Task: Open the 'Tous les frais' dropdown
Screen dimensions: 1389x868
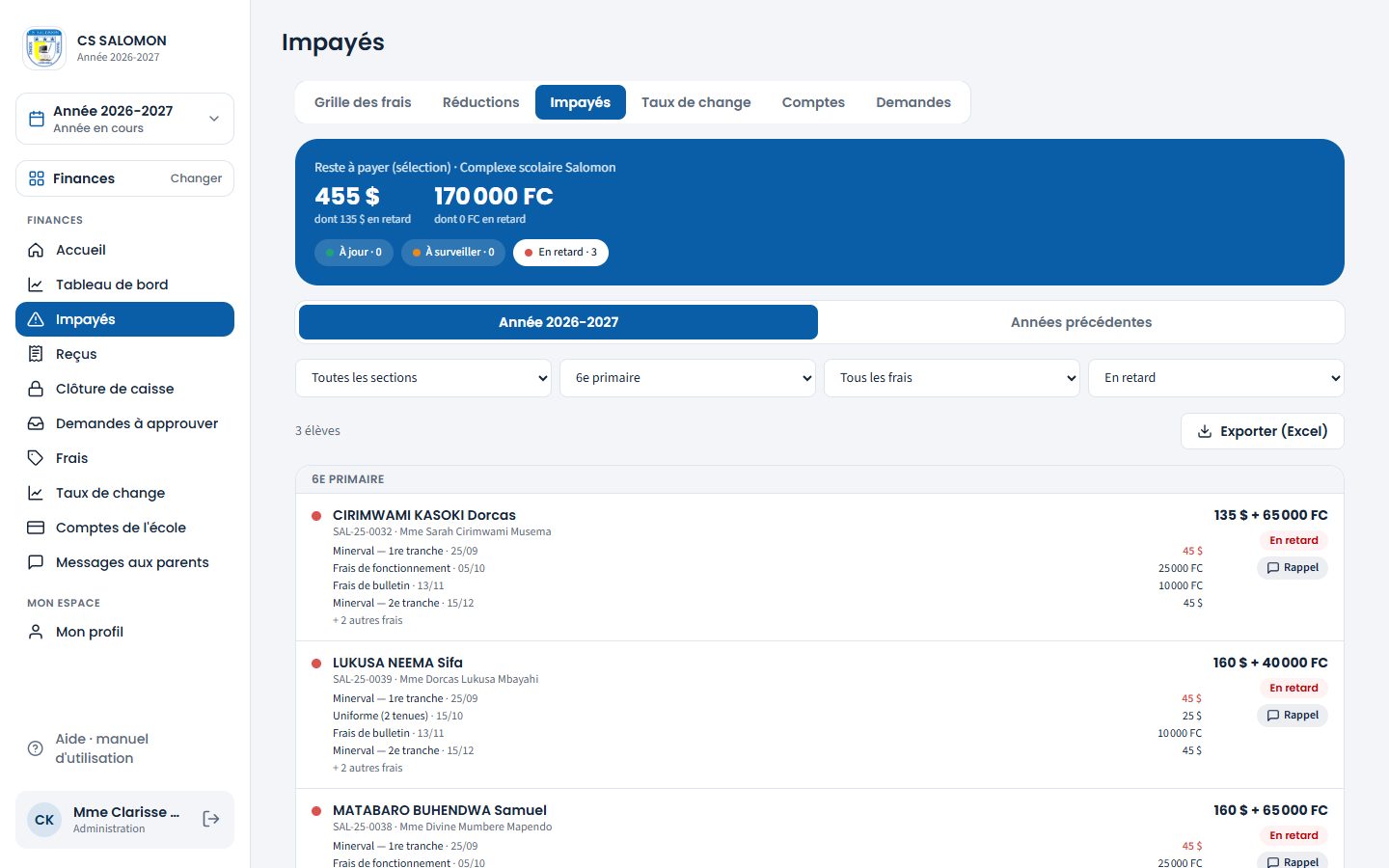Action: pos(952,378)
